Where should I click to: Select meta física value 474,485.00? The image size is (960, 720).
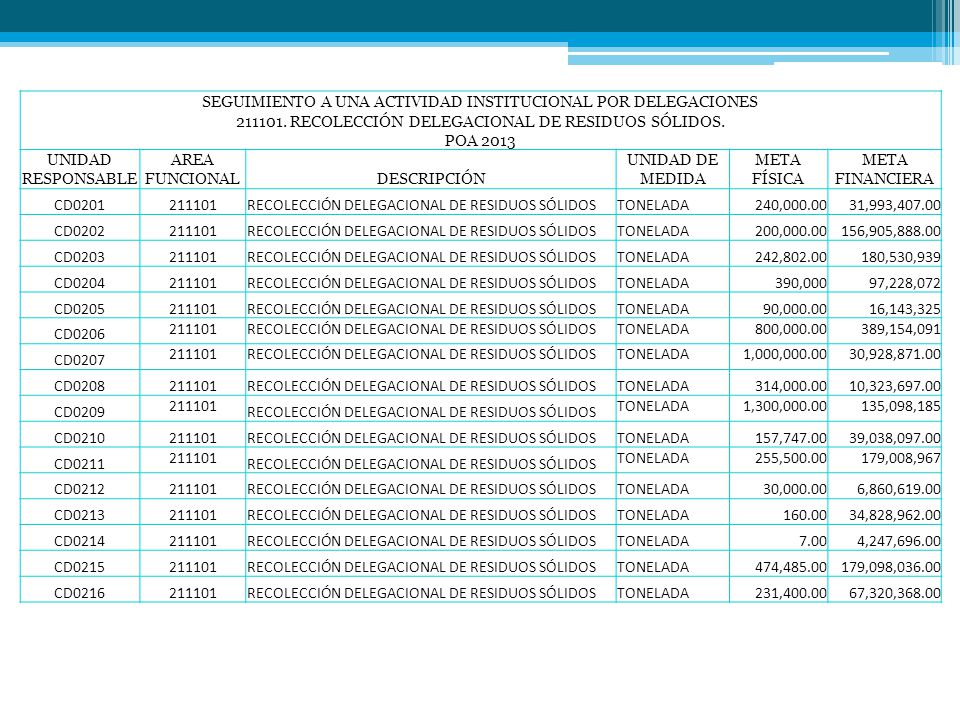coord(790,567)
